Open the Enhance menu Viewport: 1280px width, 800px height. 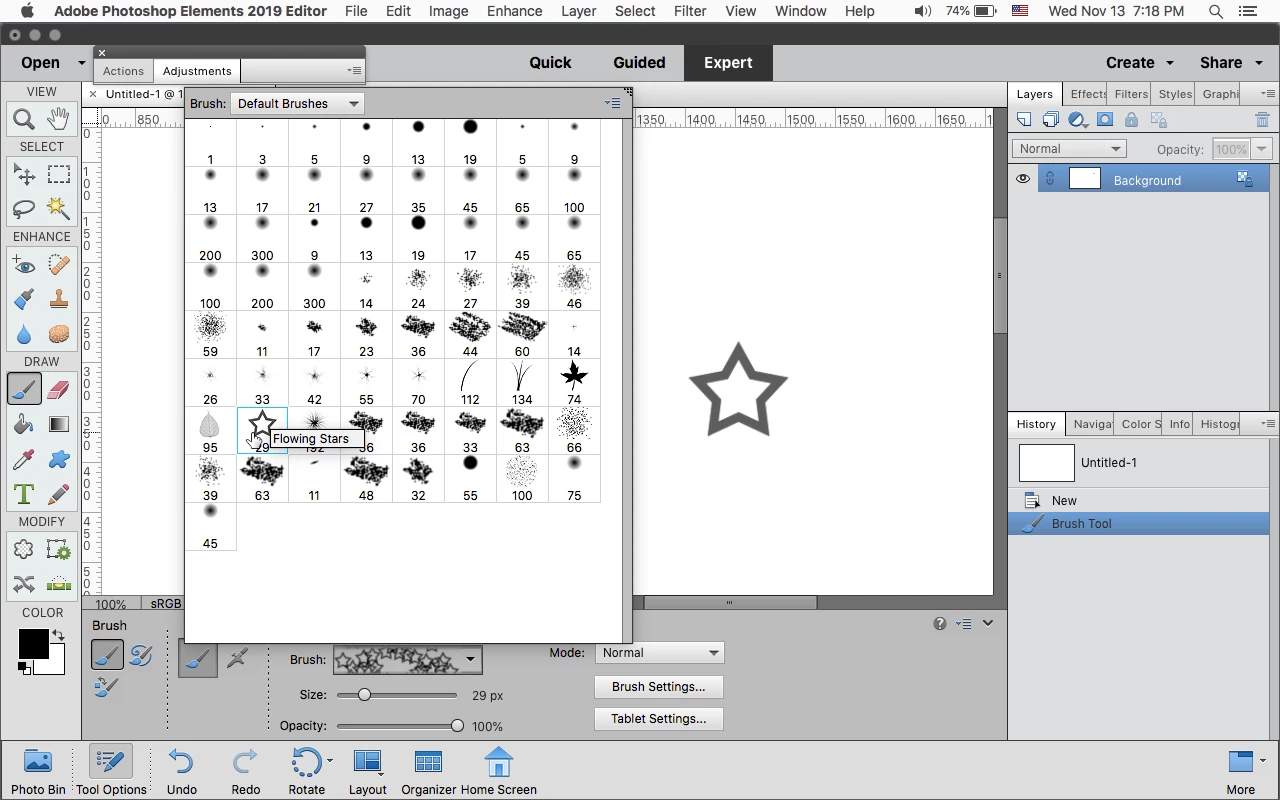pos(514,11)
